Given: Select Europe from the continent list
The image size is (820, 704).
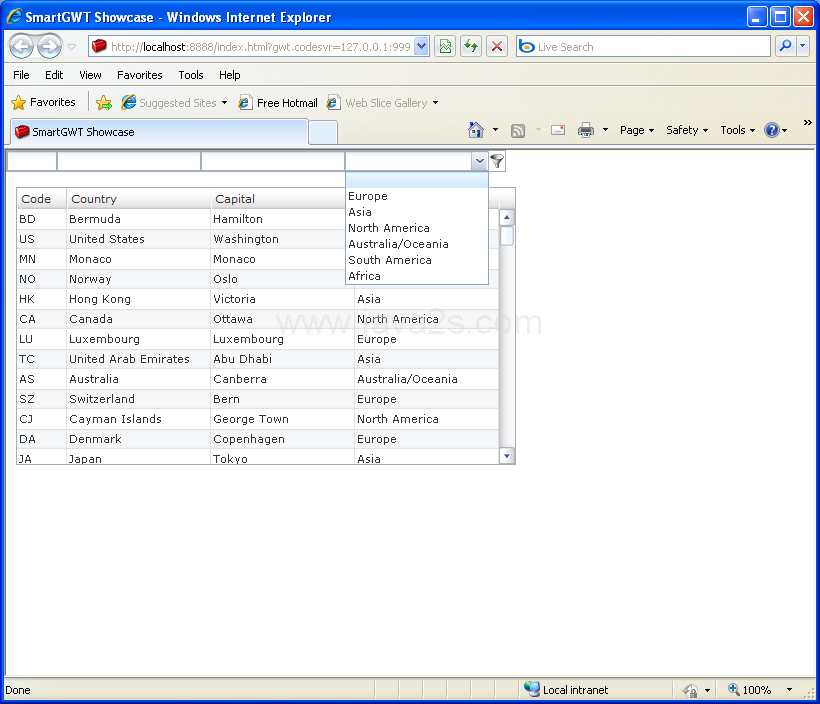Looking at the screenshot, I should (417, 196).
